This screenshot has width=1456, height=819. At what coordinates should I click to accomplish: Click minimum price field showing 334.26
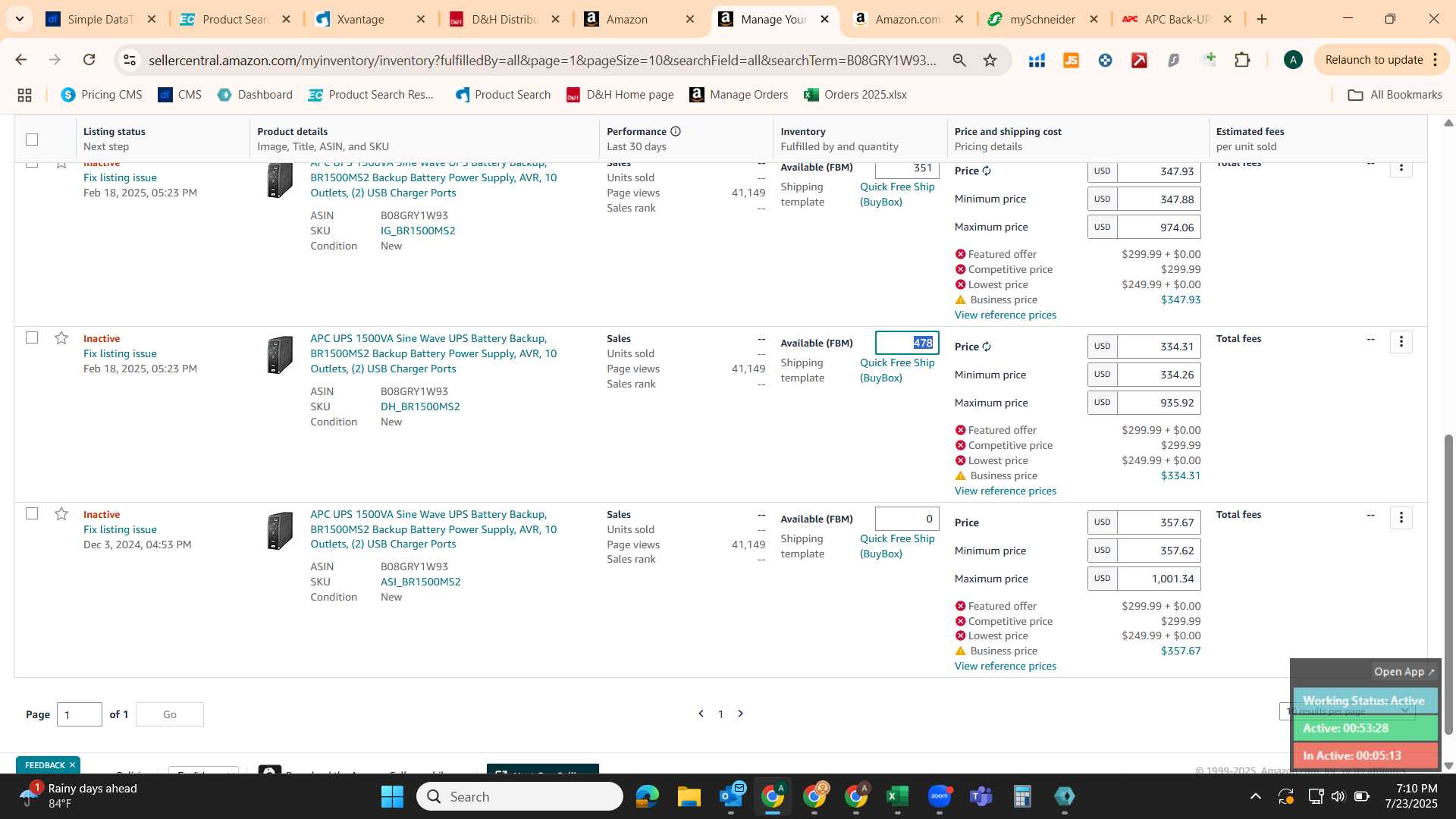click(1159, 375)
